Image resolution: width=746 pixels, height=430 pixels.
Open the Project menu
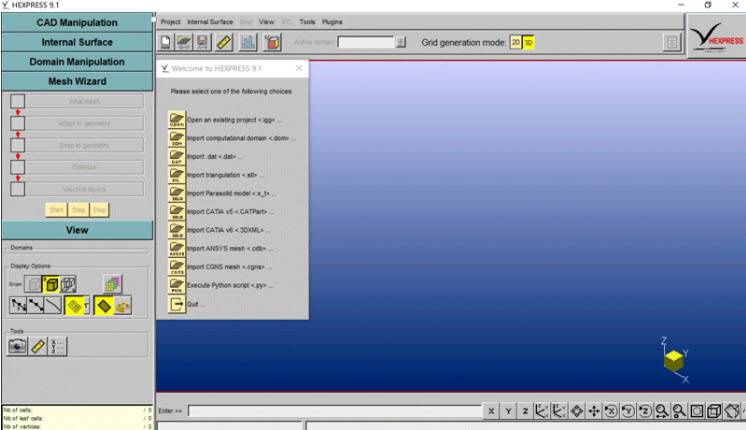(x=170, y=22)
